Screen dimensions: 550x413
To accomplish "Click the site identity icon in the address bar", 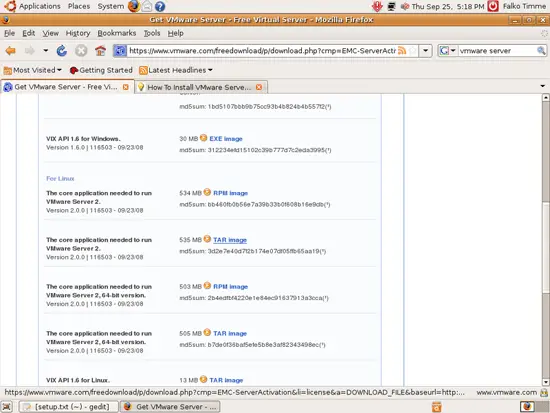I will point(120,51).
